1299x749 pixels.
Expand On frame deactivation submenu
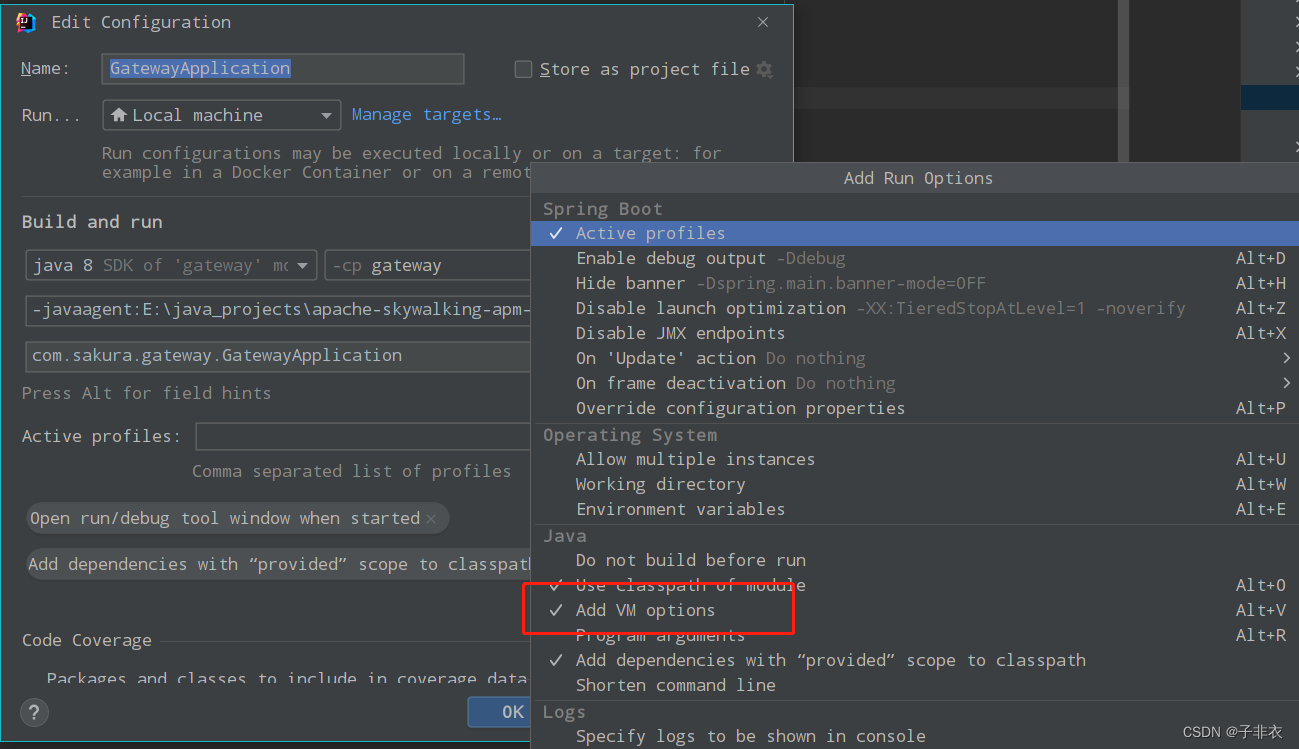[x=915, y=383]
